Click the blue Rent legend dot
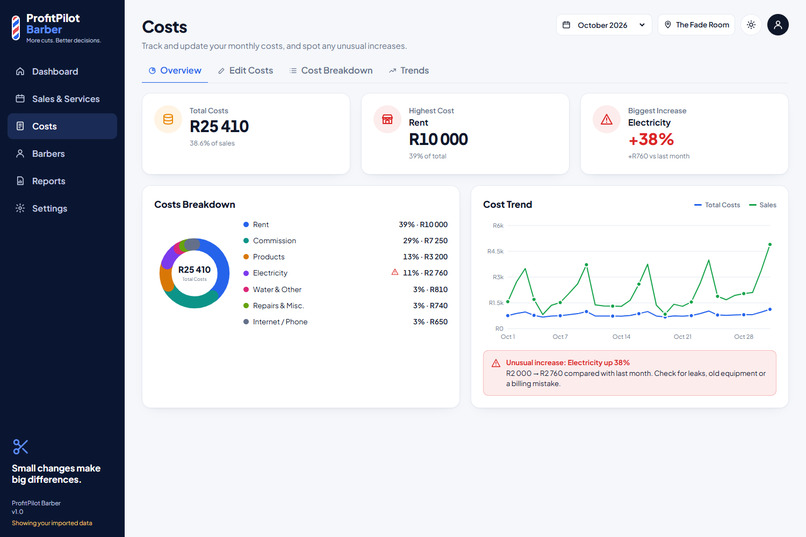The height and width of the screenshot is (537, 806). [246, 225]
